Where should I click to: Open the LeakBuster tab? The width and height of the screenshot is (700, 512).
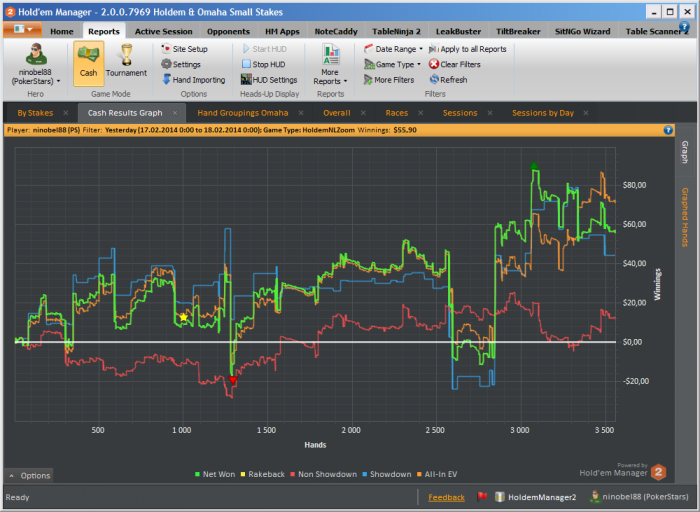pos(458,31)
